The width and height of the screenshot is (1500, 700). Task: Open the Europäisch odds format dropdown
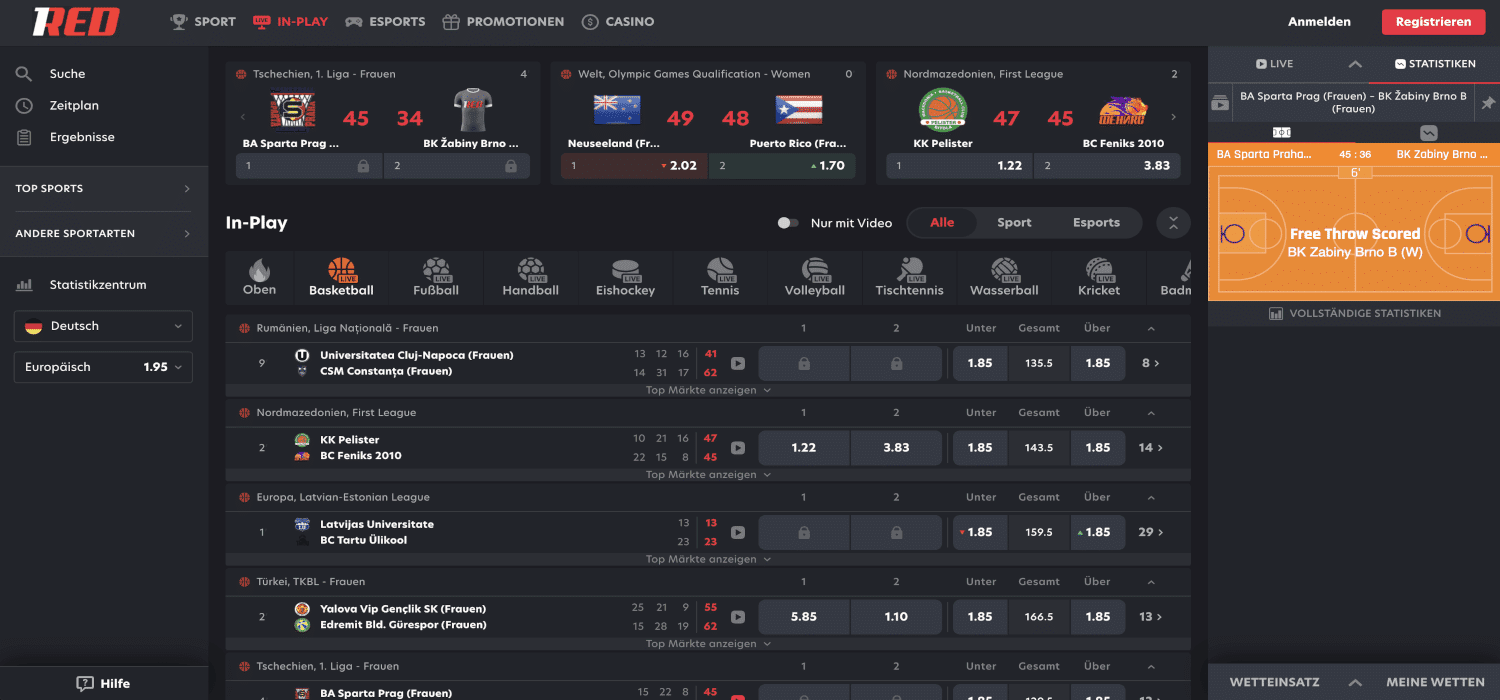click(x=102, y=367)
